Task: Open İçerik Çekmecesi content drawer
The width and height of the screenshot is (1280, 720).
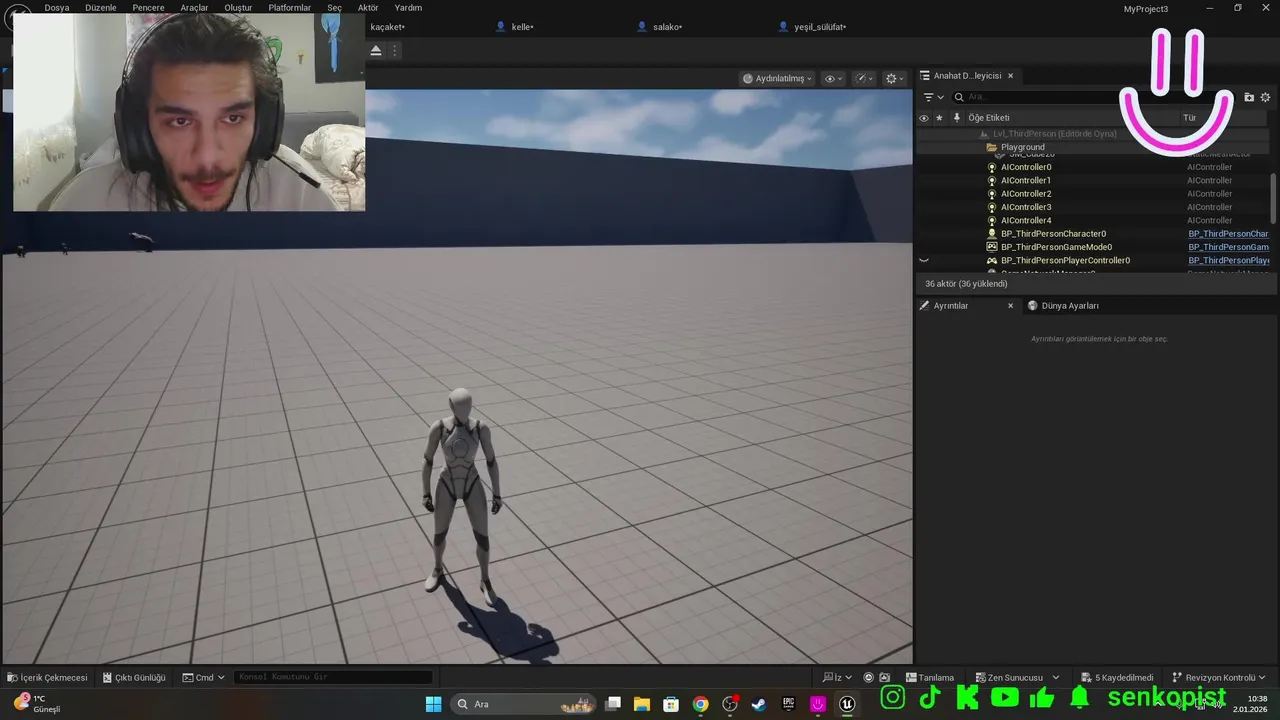Action: tap(47, 677)
